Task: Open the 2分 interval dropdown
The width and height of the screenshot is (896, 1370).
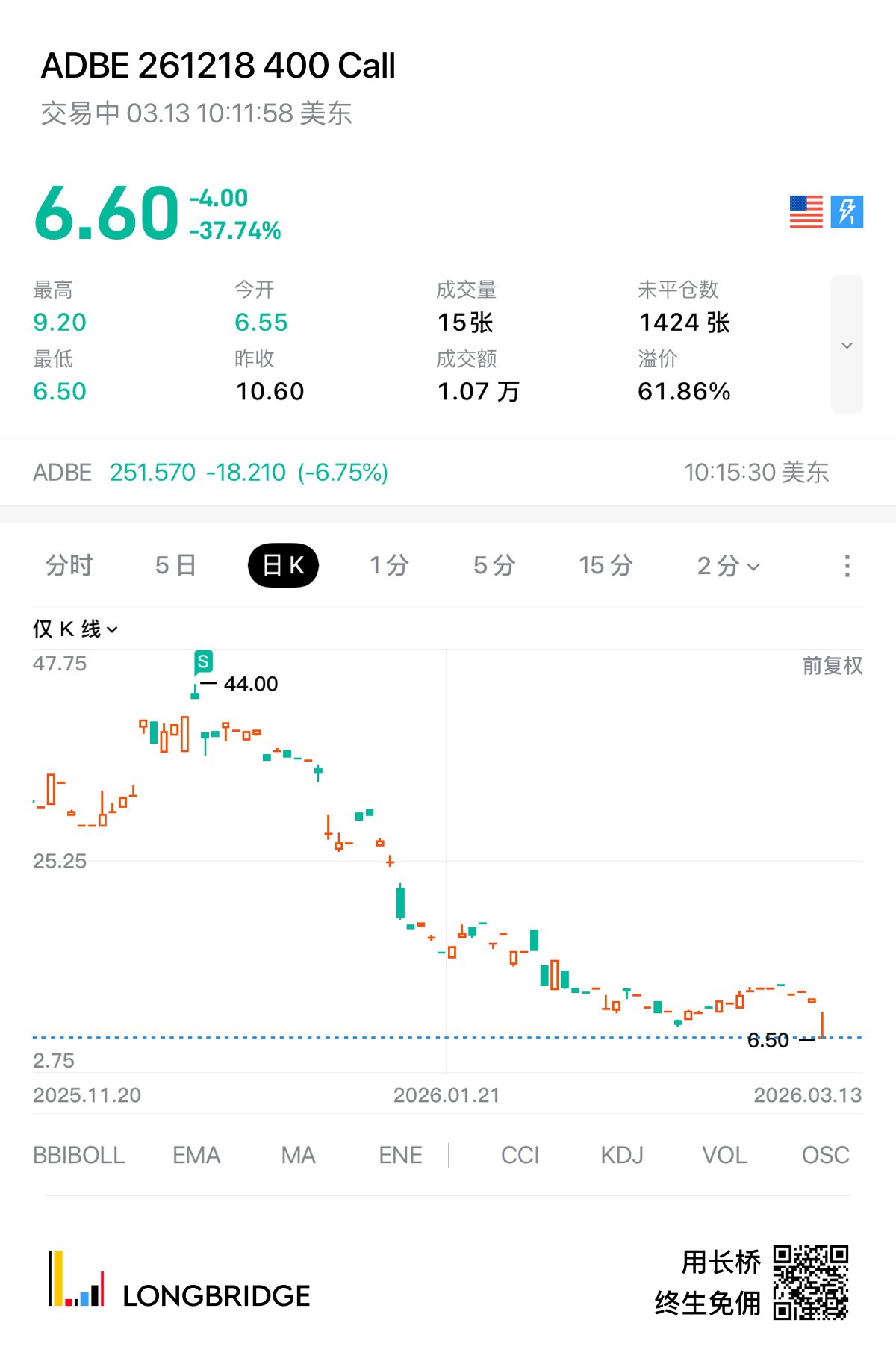Action: pyautogui.click(x=728, y=566)
